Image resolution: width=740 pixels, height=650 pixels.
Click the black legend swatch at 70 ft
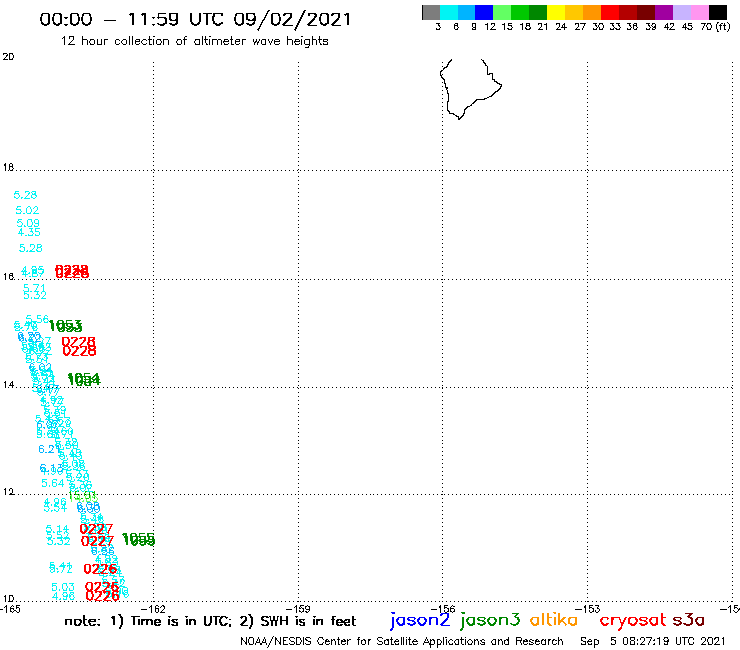[x=717, y=12]
